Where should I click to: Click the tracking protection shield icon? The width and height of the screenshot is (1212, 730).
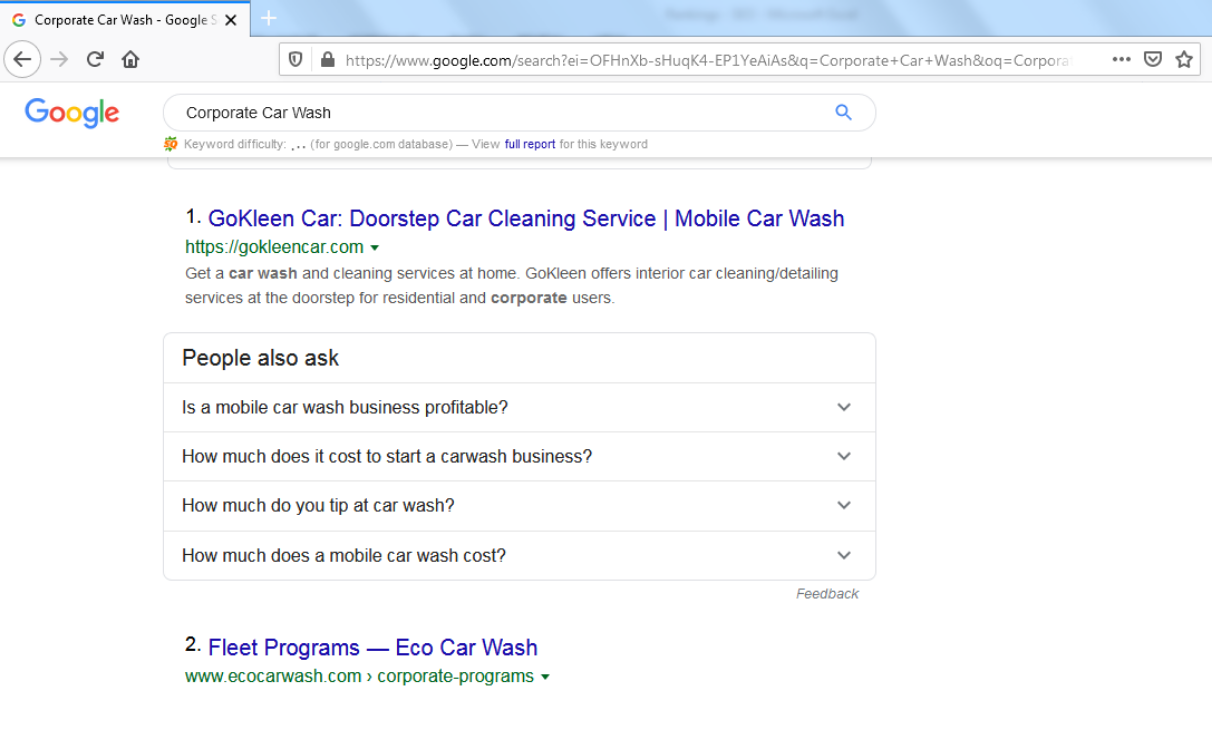click(296, 60)
